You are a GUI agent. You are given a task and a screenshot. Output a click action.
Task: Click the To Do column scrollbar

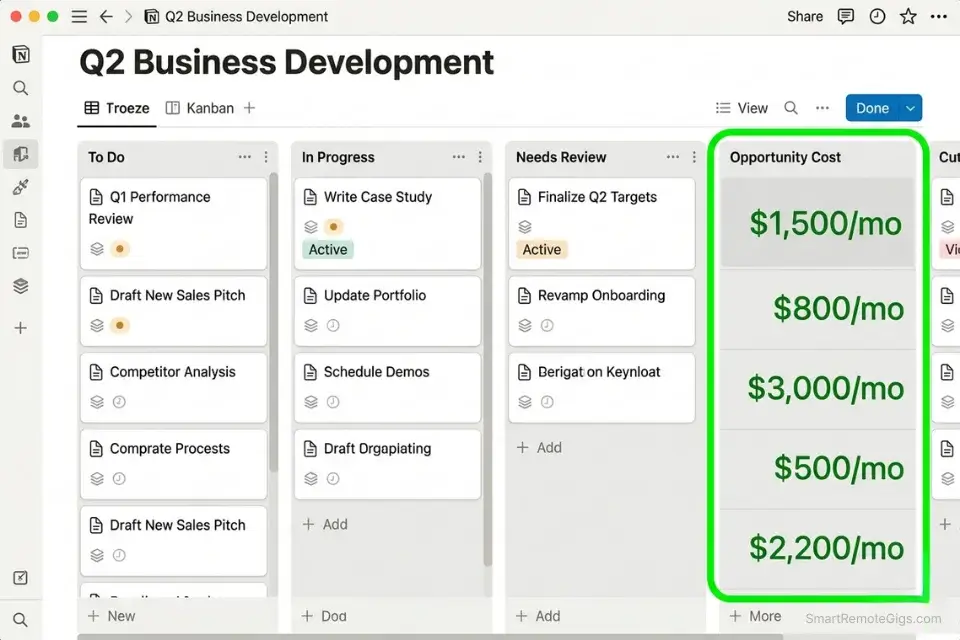click(274, 323)
